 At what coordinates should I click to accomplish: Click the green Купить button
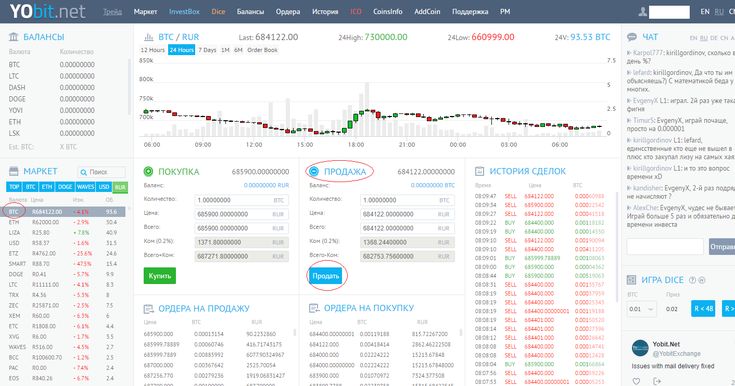coord(160,276)
